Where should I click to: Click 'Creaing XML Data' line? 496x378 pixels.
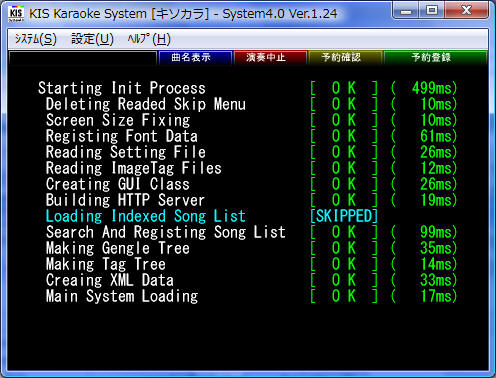tap(110, 280)
